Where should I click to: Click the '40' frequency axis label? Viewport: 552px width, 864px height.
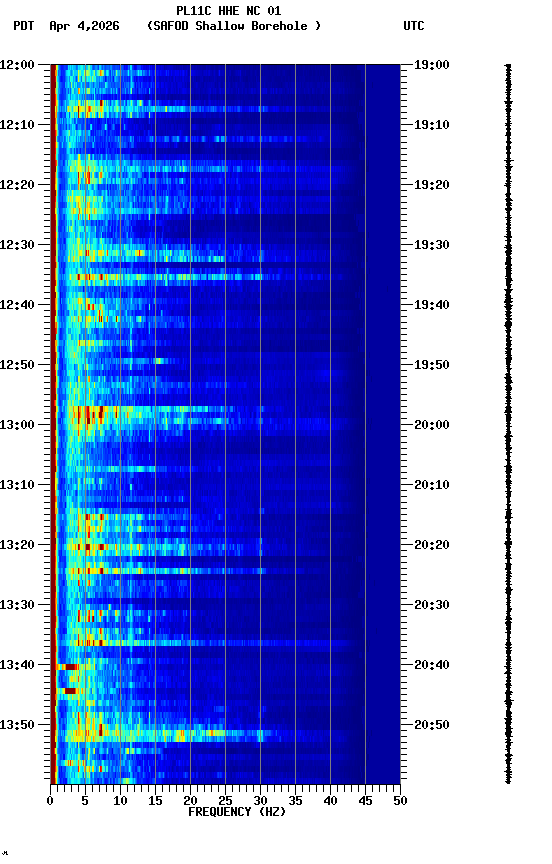(330, 801)
